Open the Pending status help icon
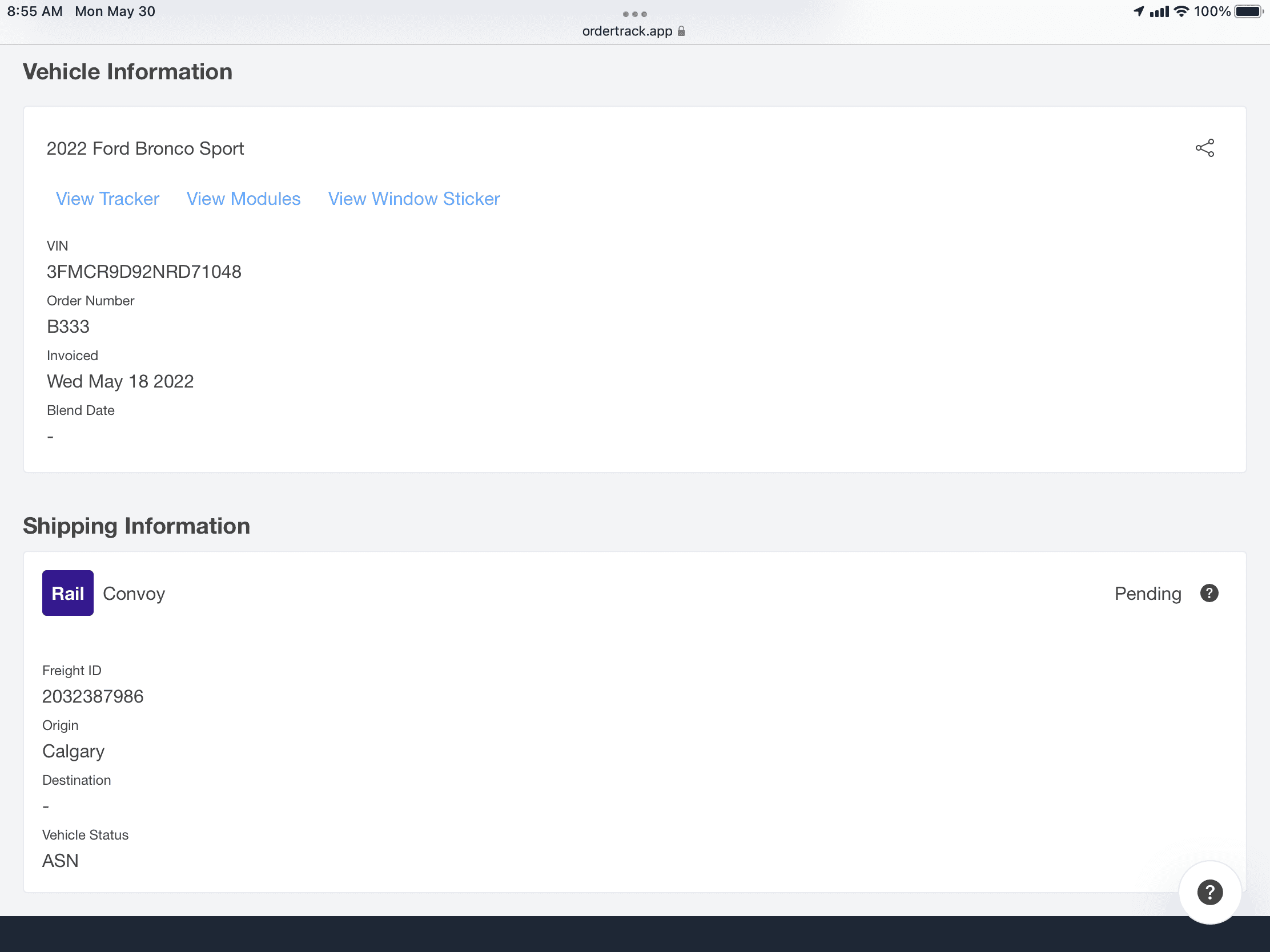1270x952 pixels. (1209, 593)
